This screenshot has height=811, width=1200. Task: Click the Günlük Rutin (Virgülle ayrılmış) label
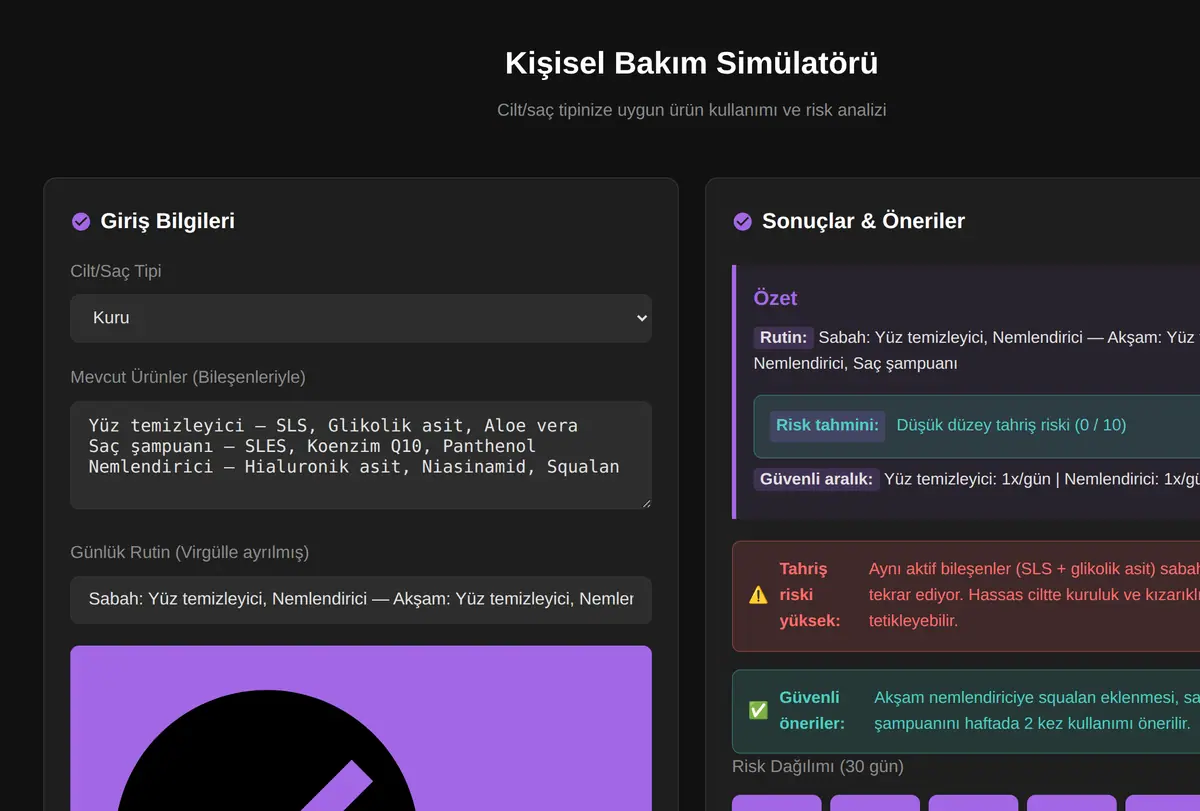[x=190, y=552]
